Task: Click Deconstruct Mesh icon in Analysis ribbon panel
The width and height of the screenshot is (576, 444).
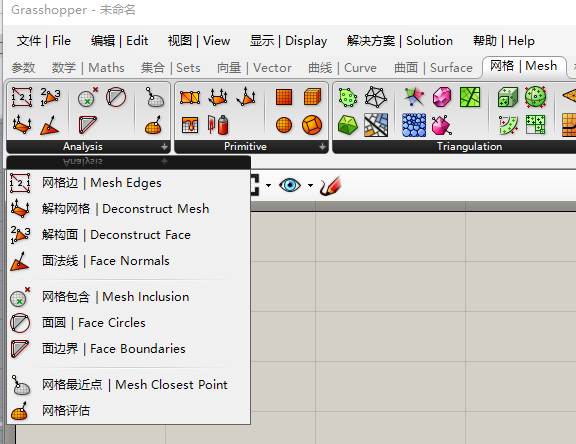Action: pos(22,124)
